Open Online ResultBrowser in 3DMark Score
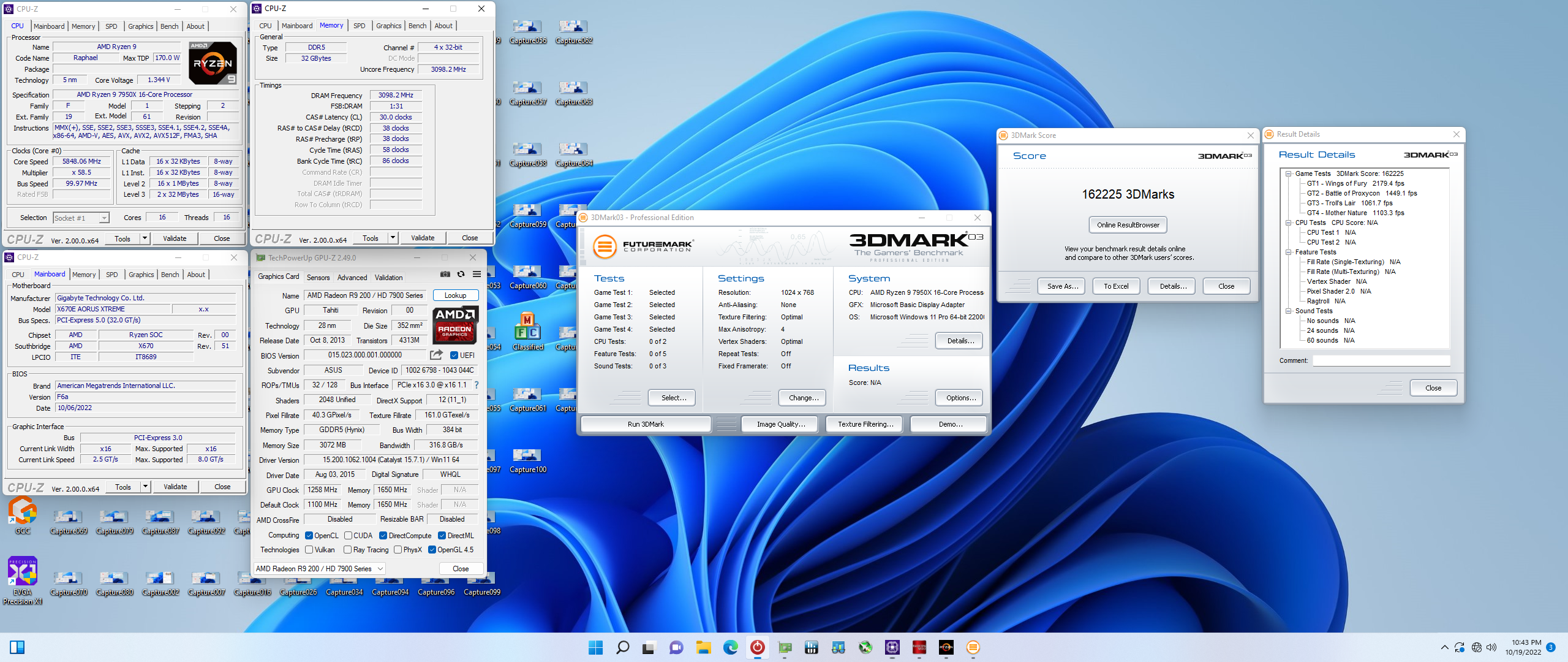Viewport: 1568px width, 662px height. click(1128, 225)
